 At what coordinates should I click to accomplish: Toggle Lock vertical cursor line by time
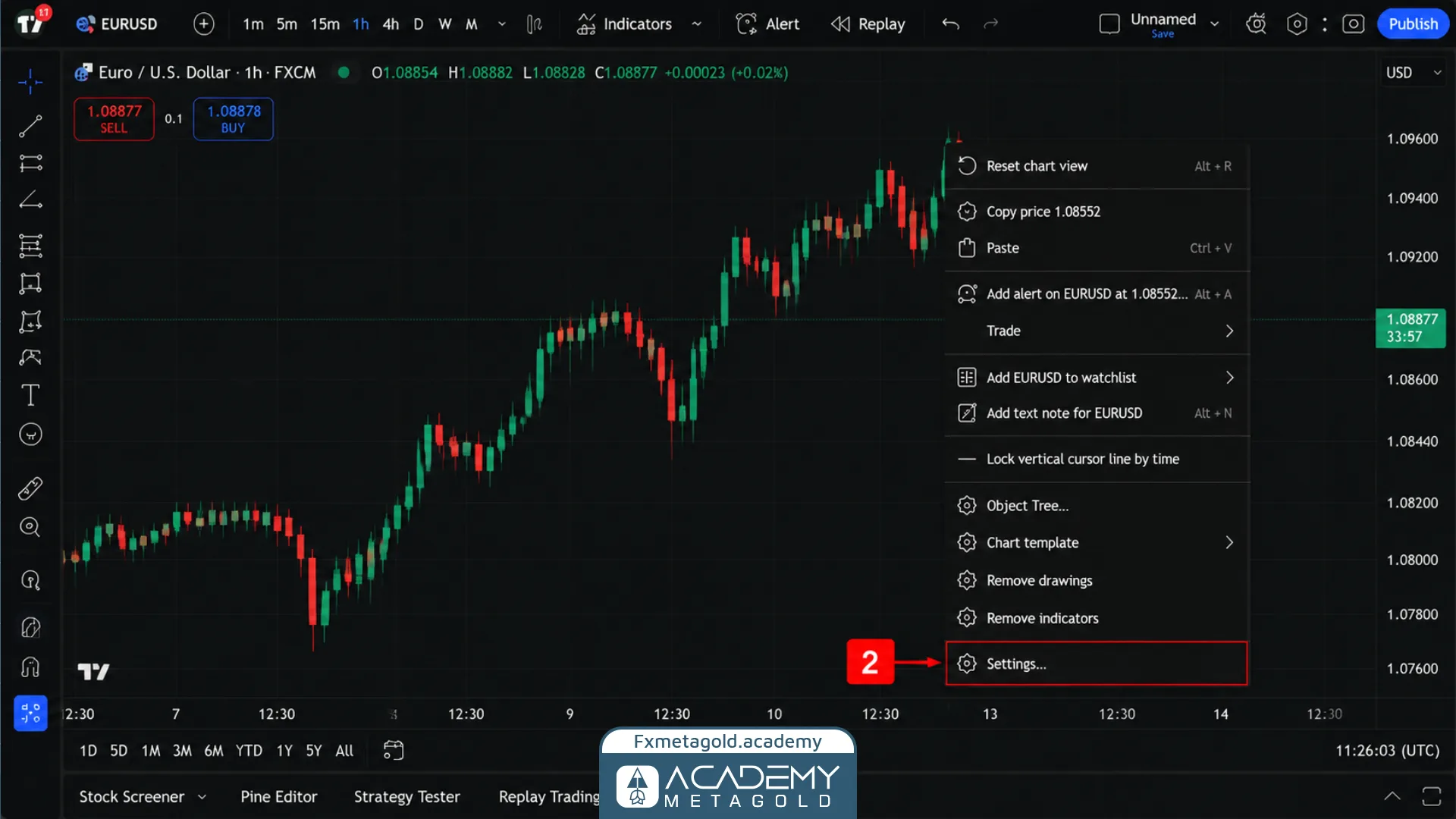[1097, 459]
